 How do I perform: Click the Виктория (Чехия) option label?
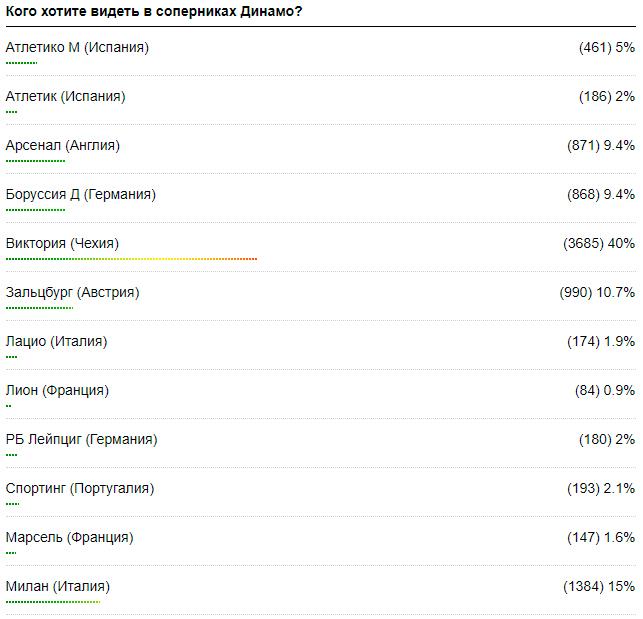tap(62, 243)
